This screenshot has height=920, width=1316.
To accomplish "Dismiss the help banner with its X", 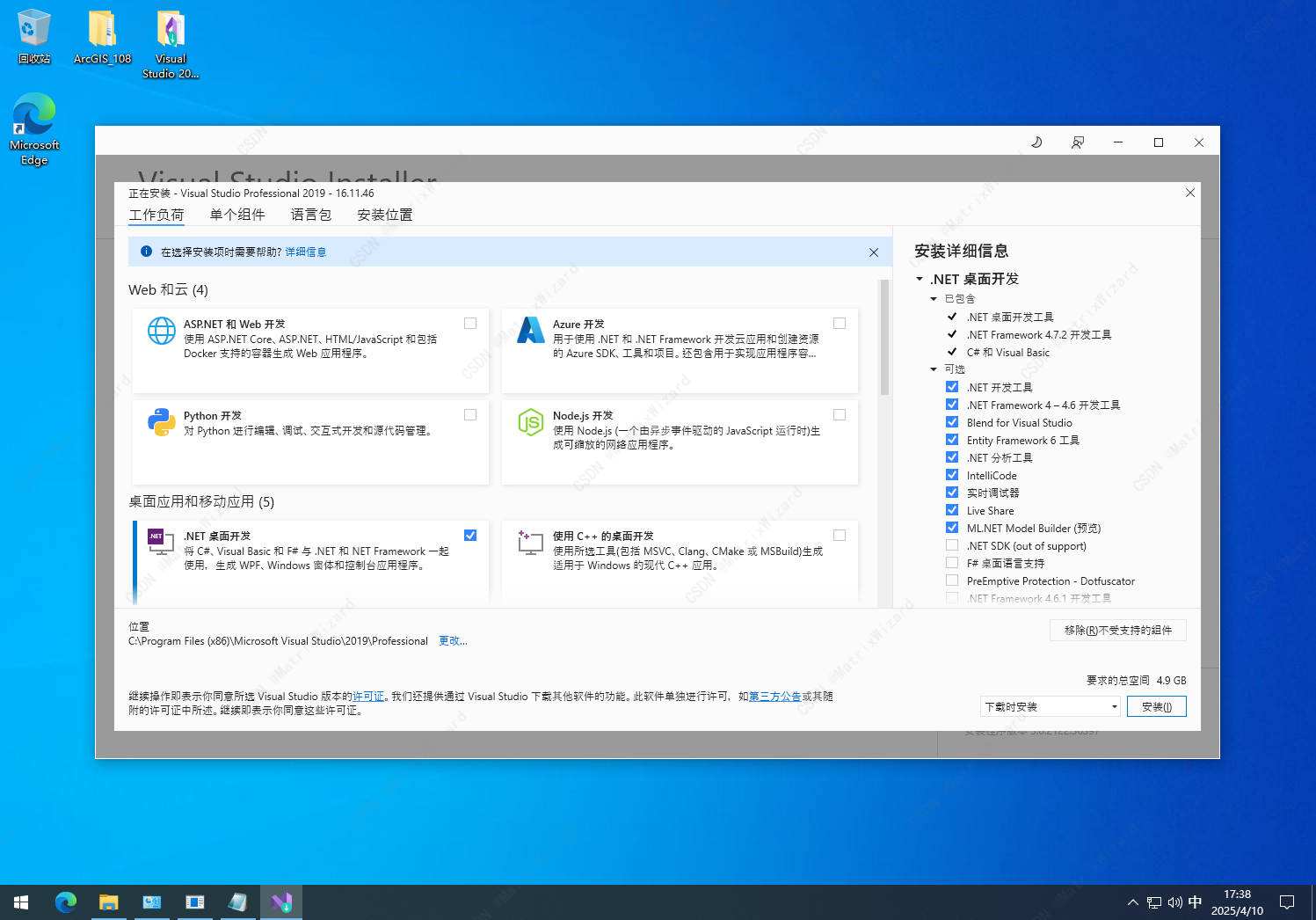I will click(874, 252).
